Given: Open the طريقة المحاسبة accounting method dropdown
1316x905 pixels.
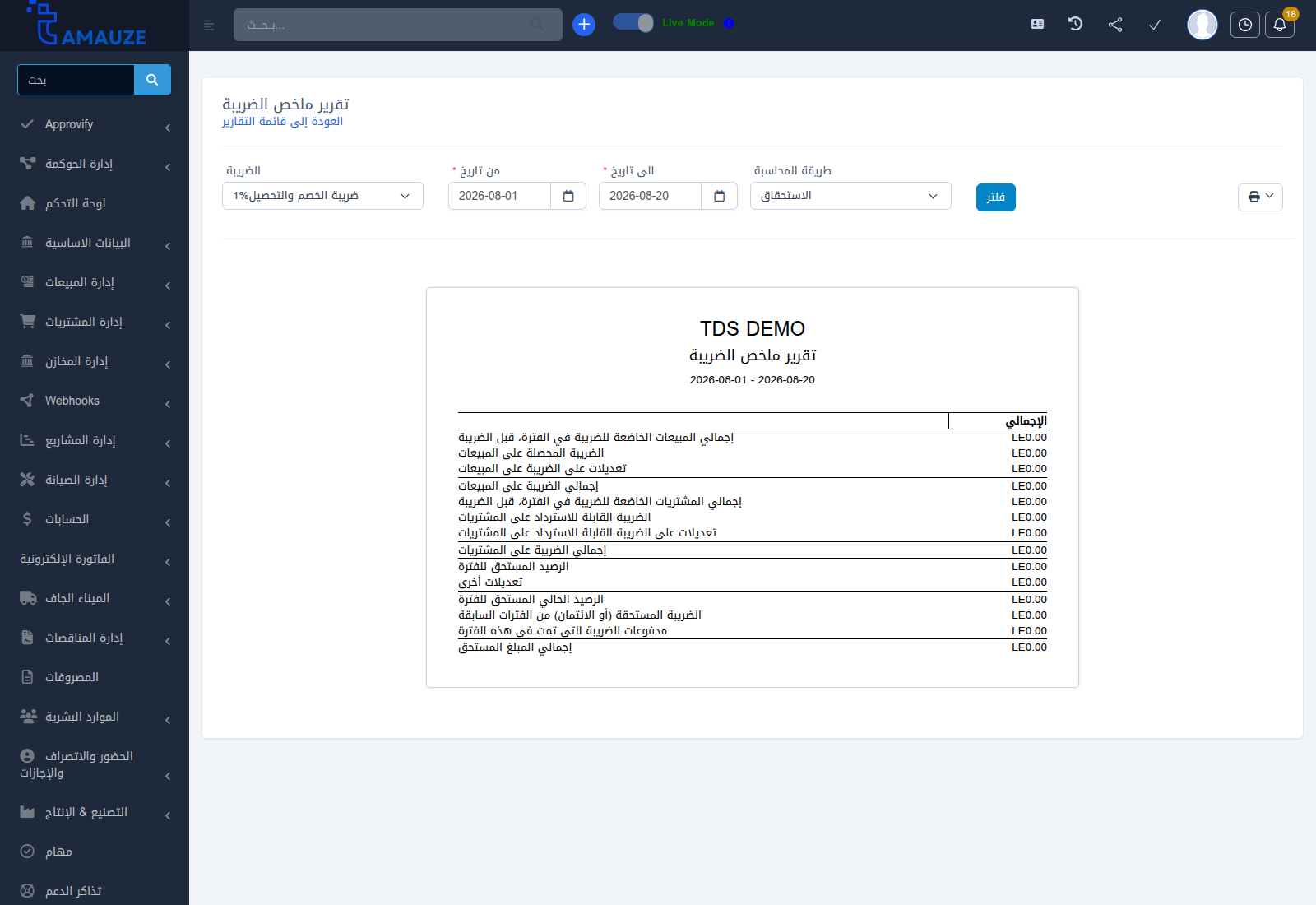Looking at the screenshot, I should point(850,196).
